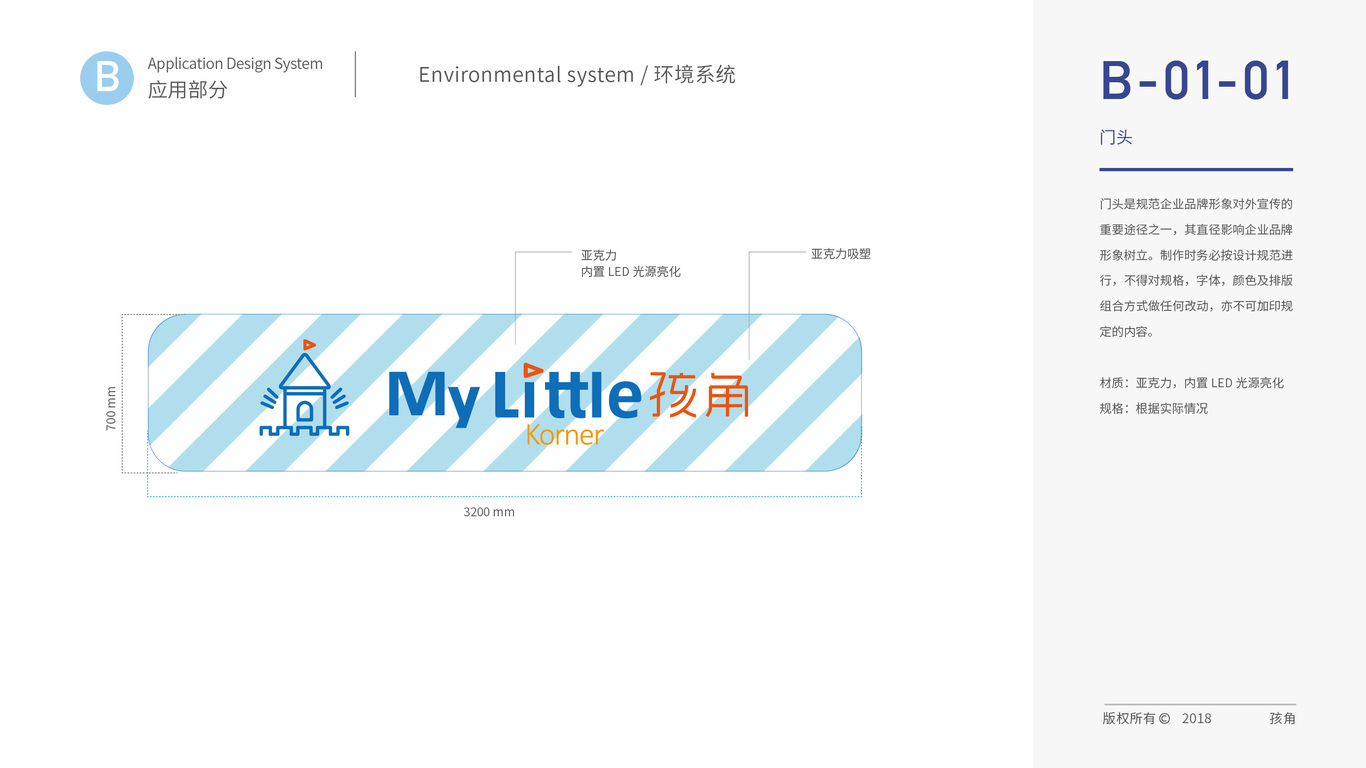This screenshot has width=1366, height=768.
Task: Click the '材质：亚克力，内置 LED 光源亮化' line
Action: (1192, 383)
